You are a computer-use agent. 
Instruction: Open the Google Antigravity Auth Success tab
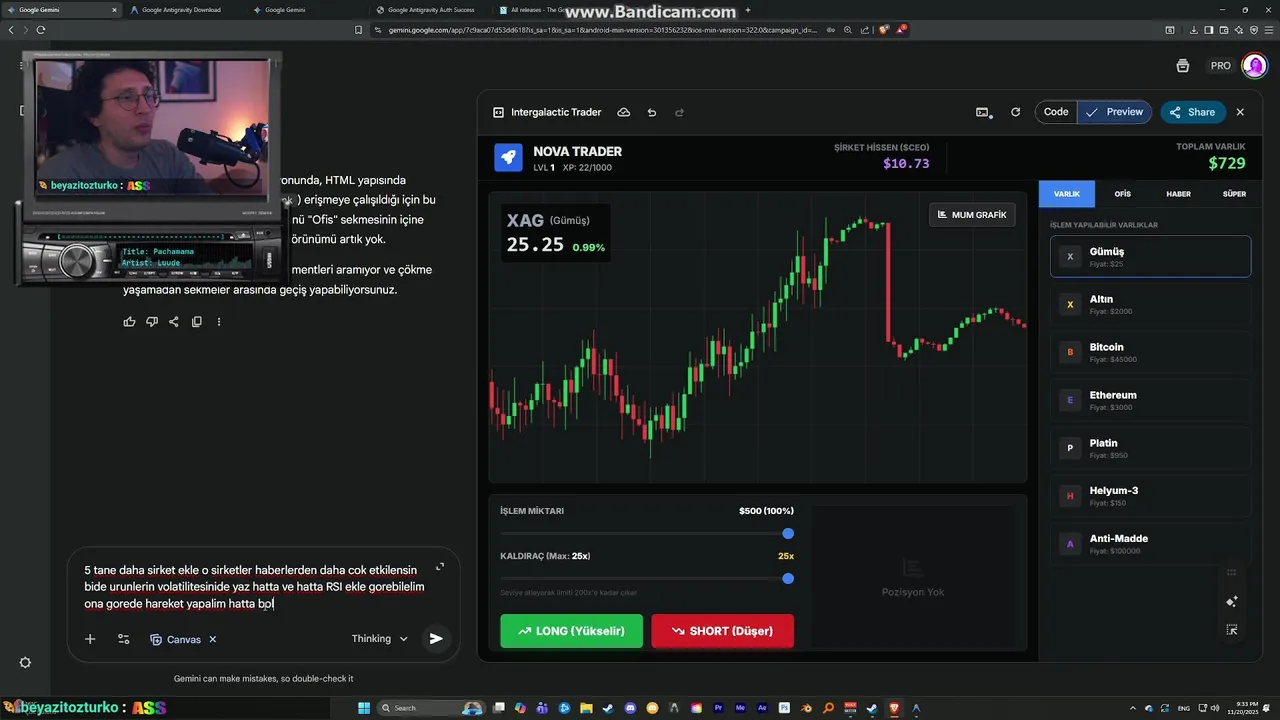(430, 9)
